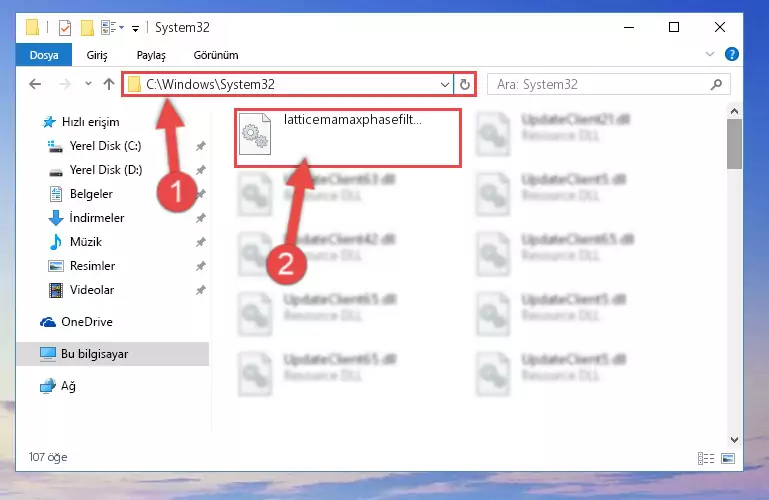
Task: Click the pin icon beside İndirmeler
Action: pos(201,218)
